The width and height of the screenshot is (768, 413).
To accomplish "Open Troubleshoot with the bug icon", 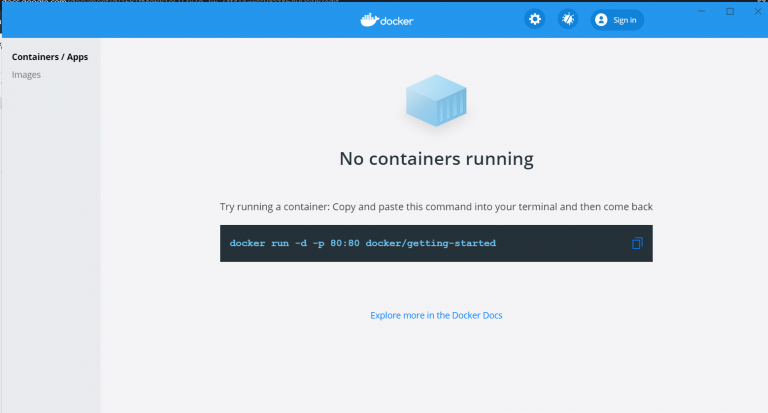I will [x=568, y=20].
